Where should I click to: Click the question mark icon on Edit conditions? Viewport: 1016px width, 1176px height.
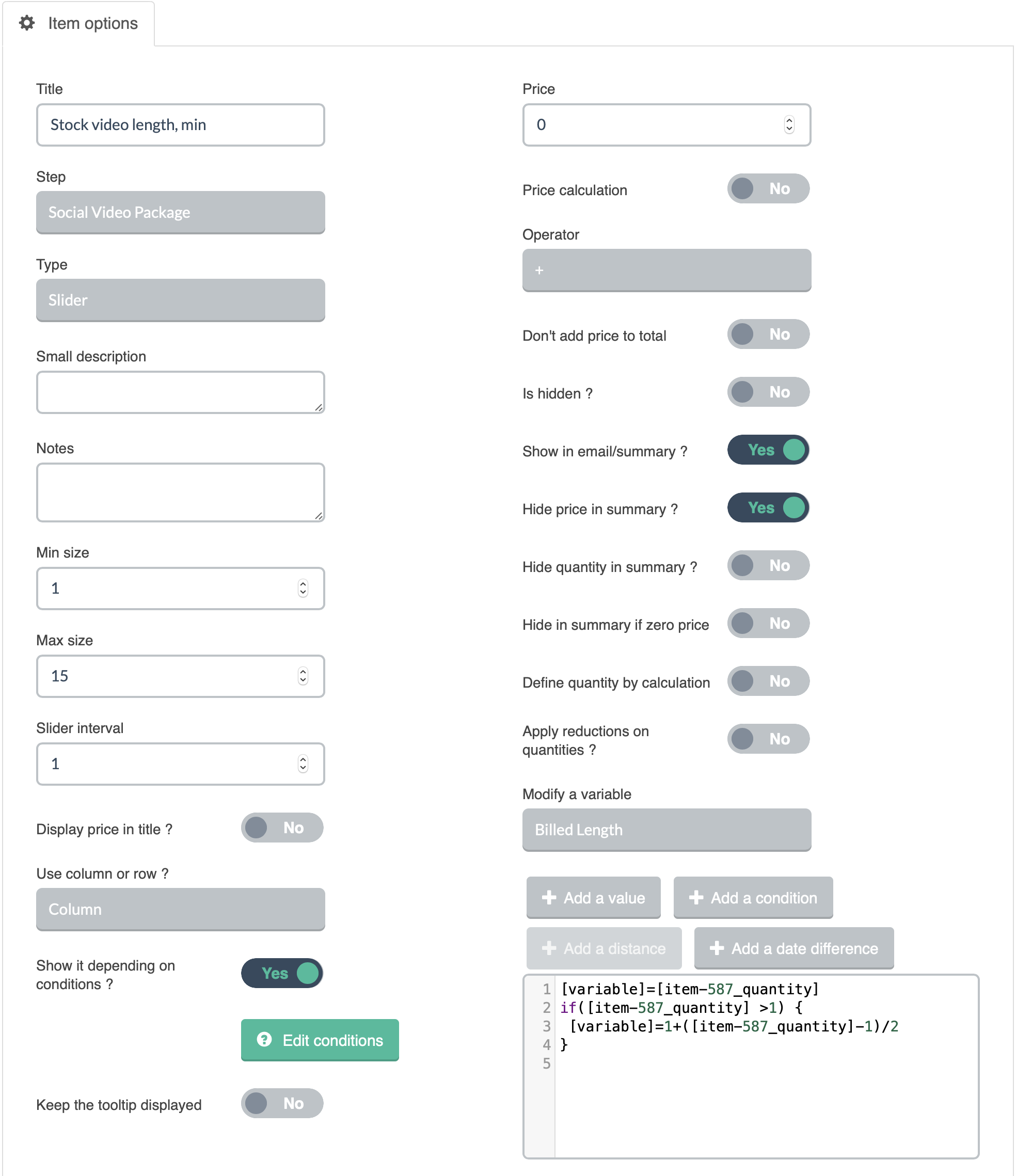tap(264, 1039)
